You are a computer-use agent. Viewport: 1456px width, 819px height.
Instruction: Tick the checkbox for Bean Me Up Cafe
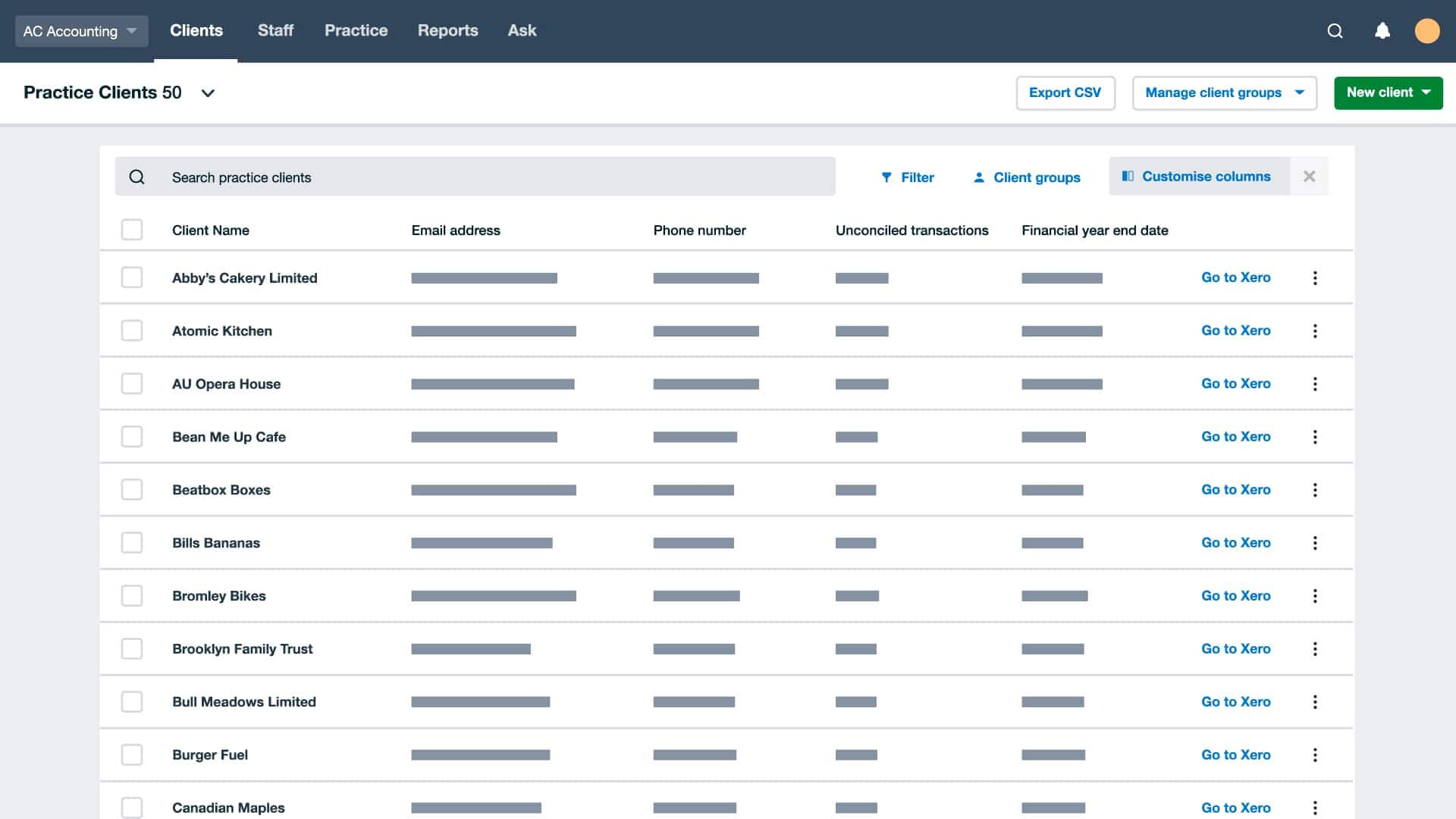(132, 436)
